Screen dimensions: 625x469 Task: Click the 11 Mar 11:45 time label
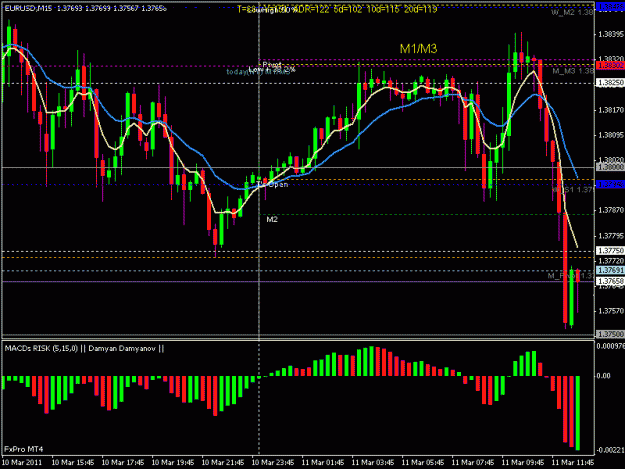(x=573, y=462)
